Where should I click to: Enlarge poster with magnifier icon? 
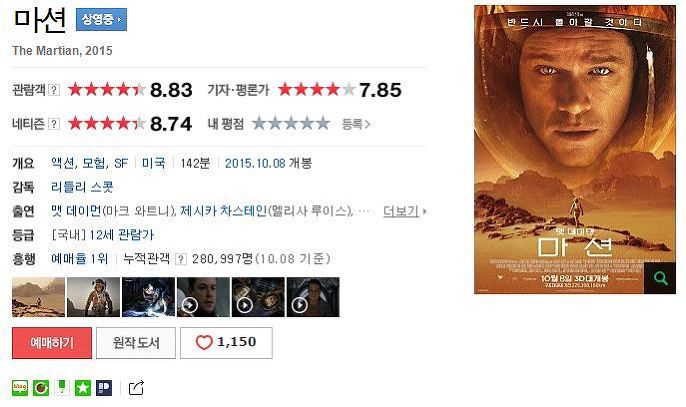coord(660,278)
